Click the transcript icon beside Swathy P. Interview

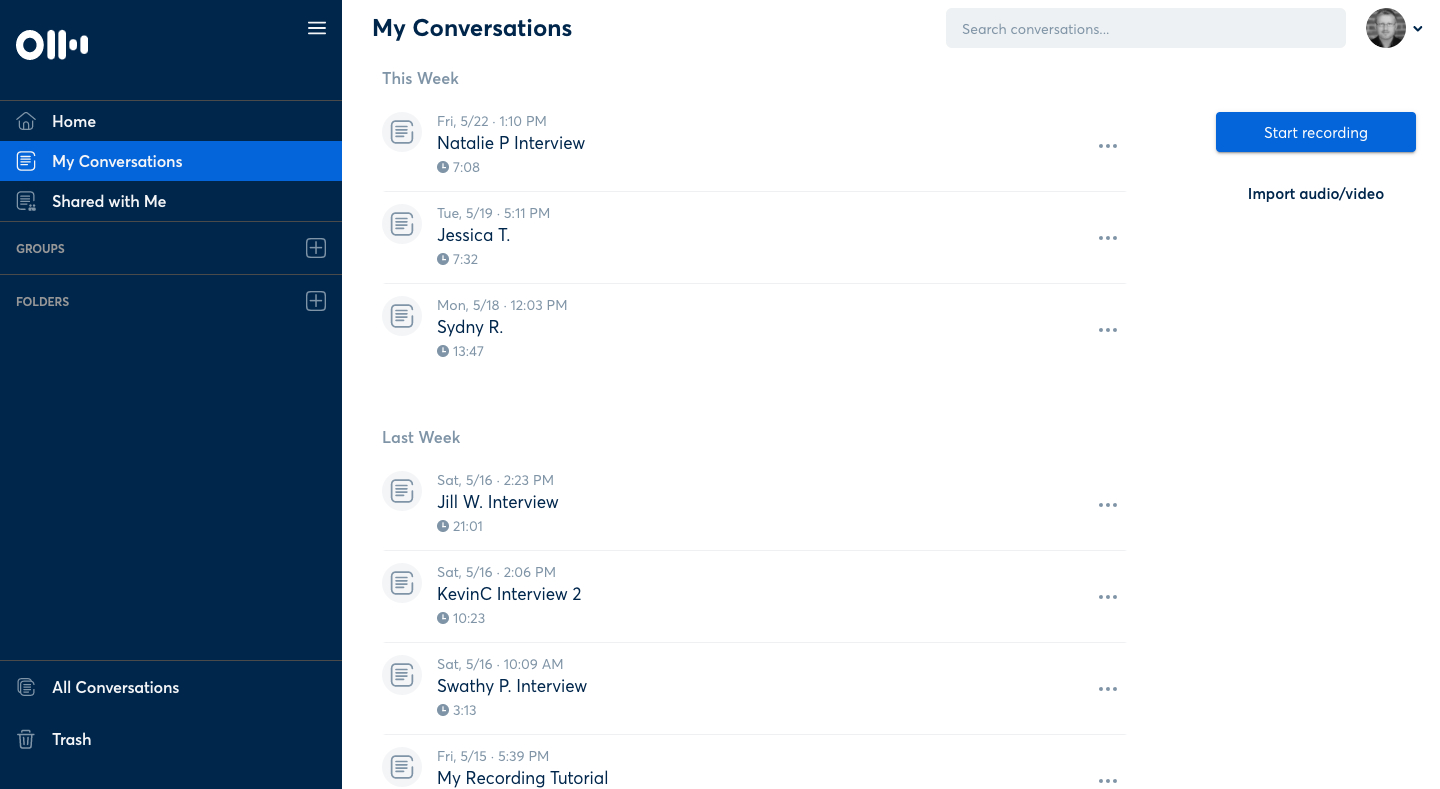click(x=402, y=675)
